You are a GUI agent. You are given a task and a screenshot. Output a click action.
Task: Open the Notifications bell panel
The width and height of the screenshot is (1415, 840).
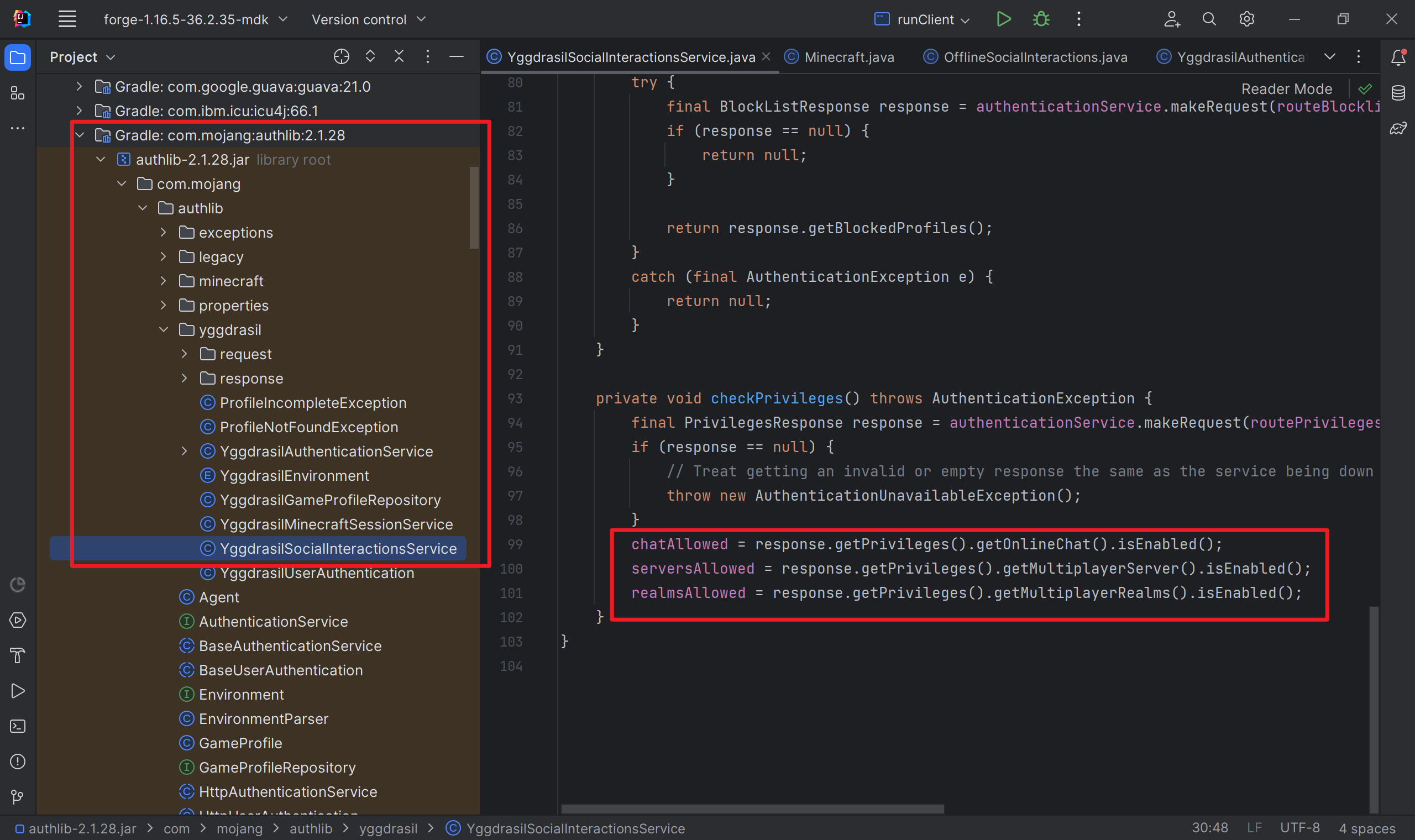pos(1398,57)
